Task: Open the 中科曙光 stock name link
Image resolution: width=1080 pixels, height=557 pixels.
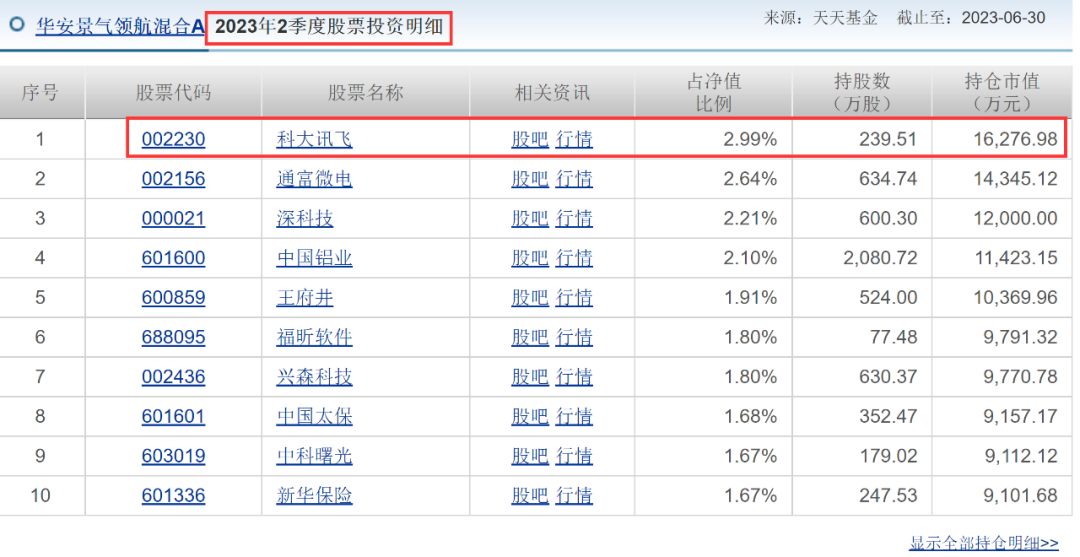Action: tap(314, 456)
